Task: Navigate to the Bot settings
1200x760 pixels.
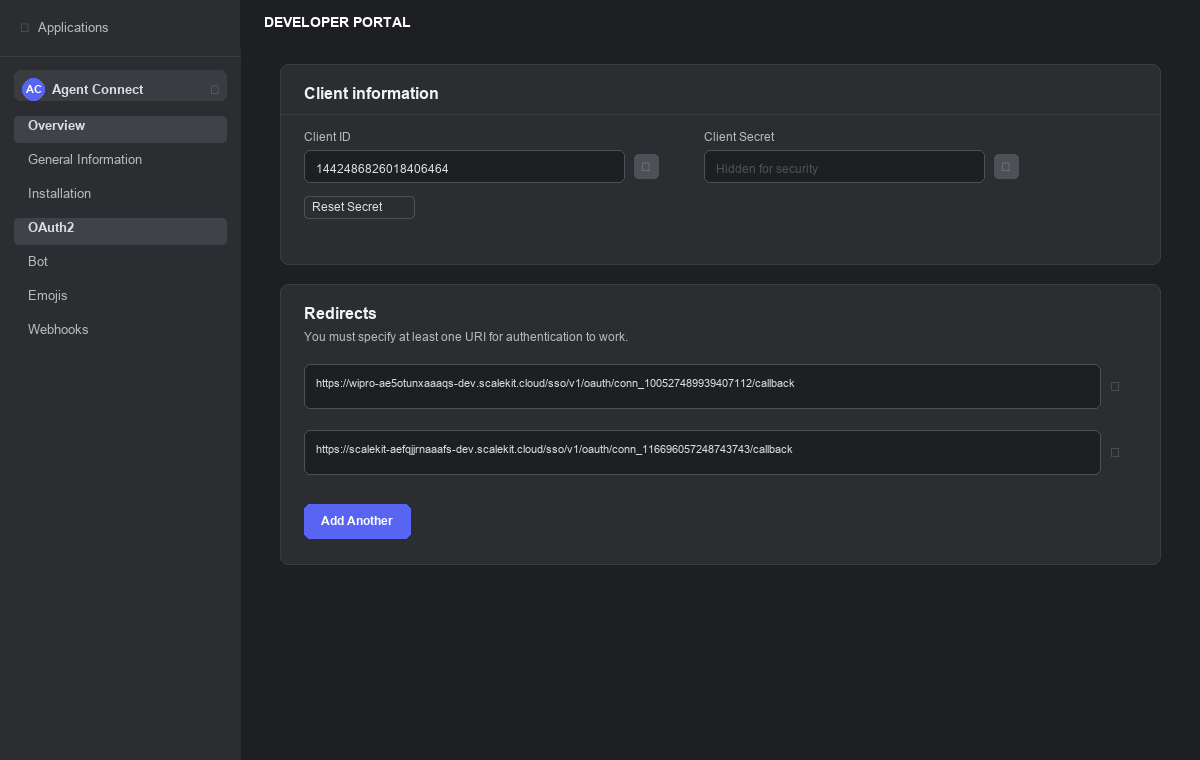Action: pyautogui.click(x=38, y=262)
